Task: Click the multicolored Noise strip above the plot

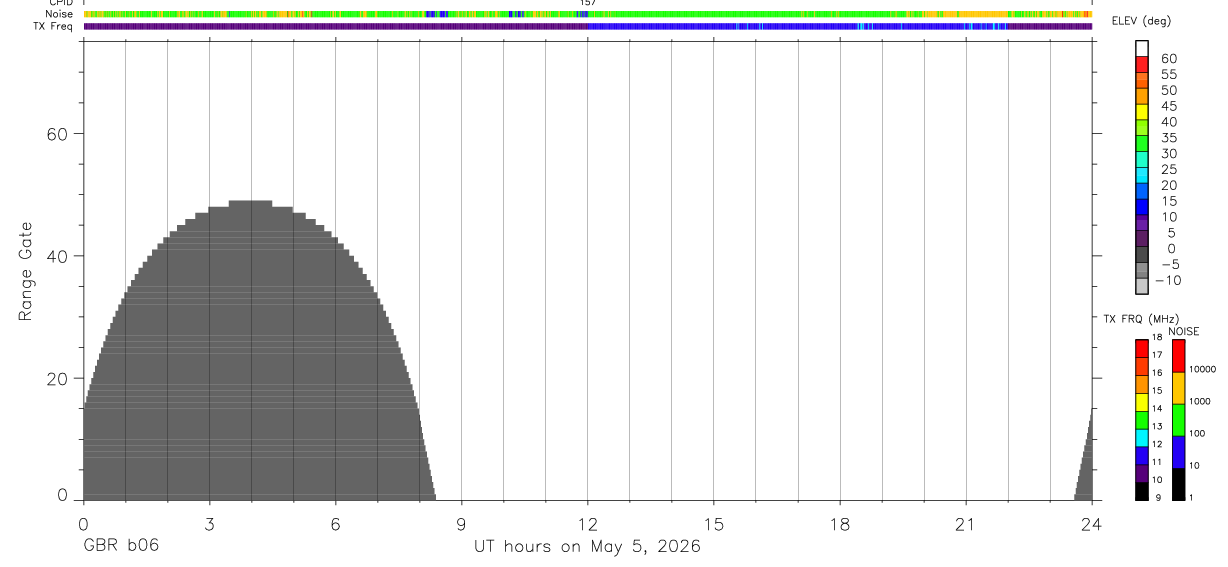Action: click(x=587, y=14)
